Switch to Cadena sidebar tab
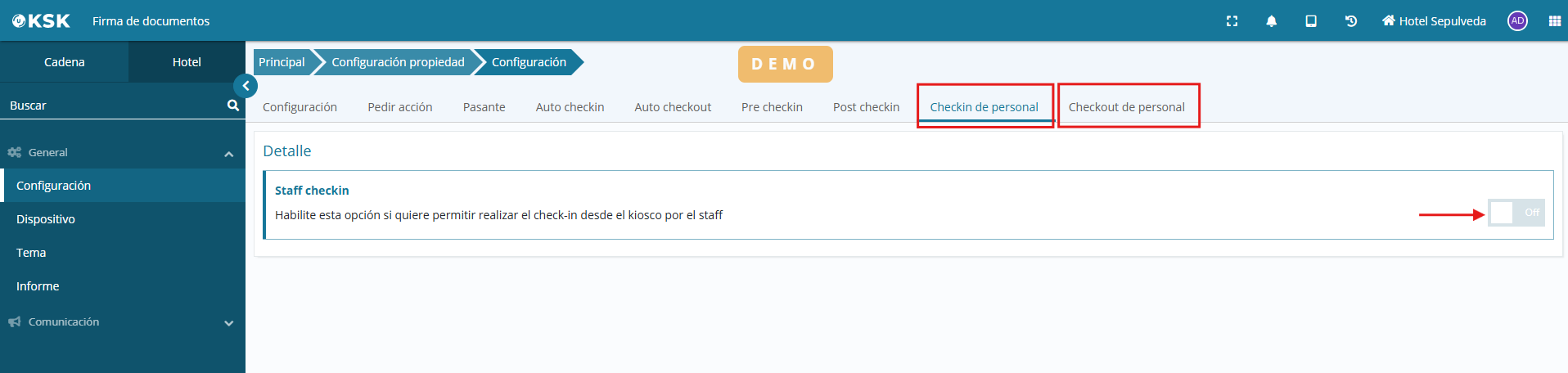1568x373 pixels. point(64,62)
